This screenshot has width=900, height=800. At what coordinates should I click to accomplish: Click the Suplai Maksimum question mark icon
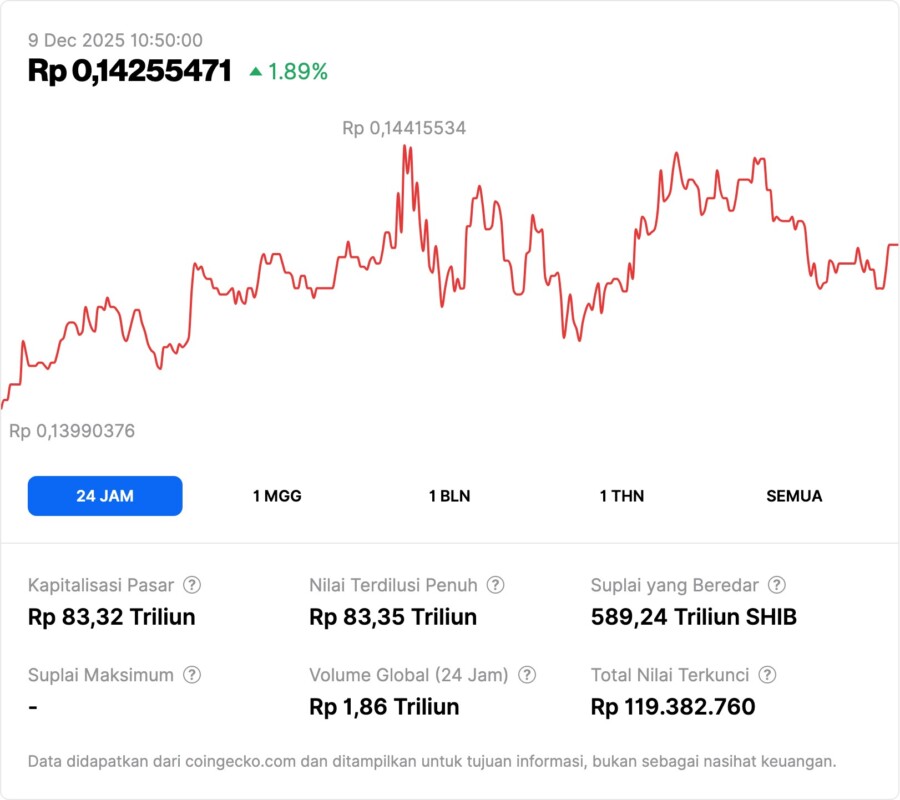tap(192, 675)
